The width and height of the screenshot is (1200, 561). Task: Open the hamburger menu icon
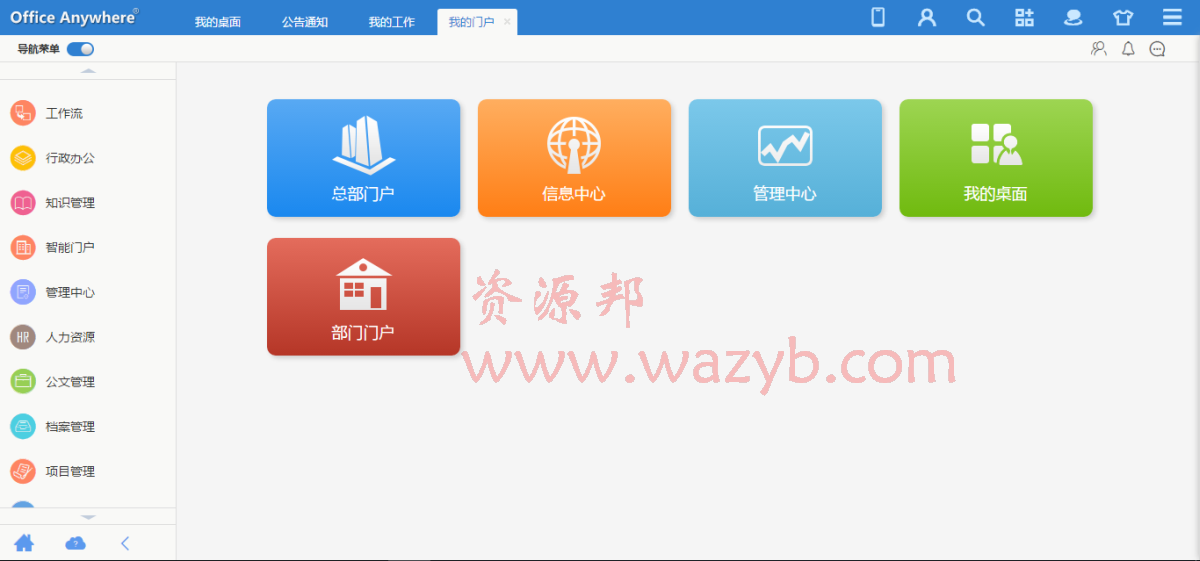pyautogui.click(x=1172, y=17)
